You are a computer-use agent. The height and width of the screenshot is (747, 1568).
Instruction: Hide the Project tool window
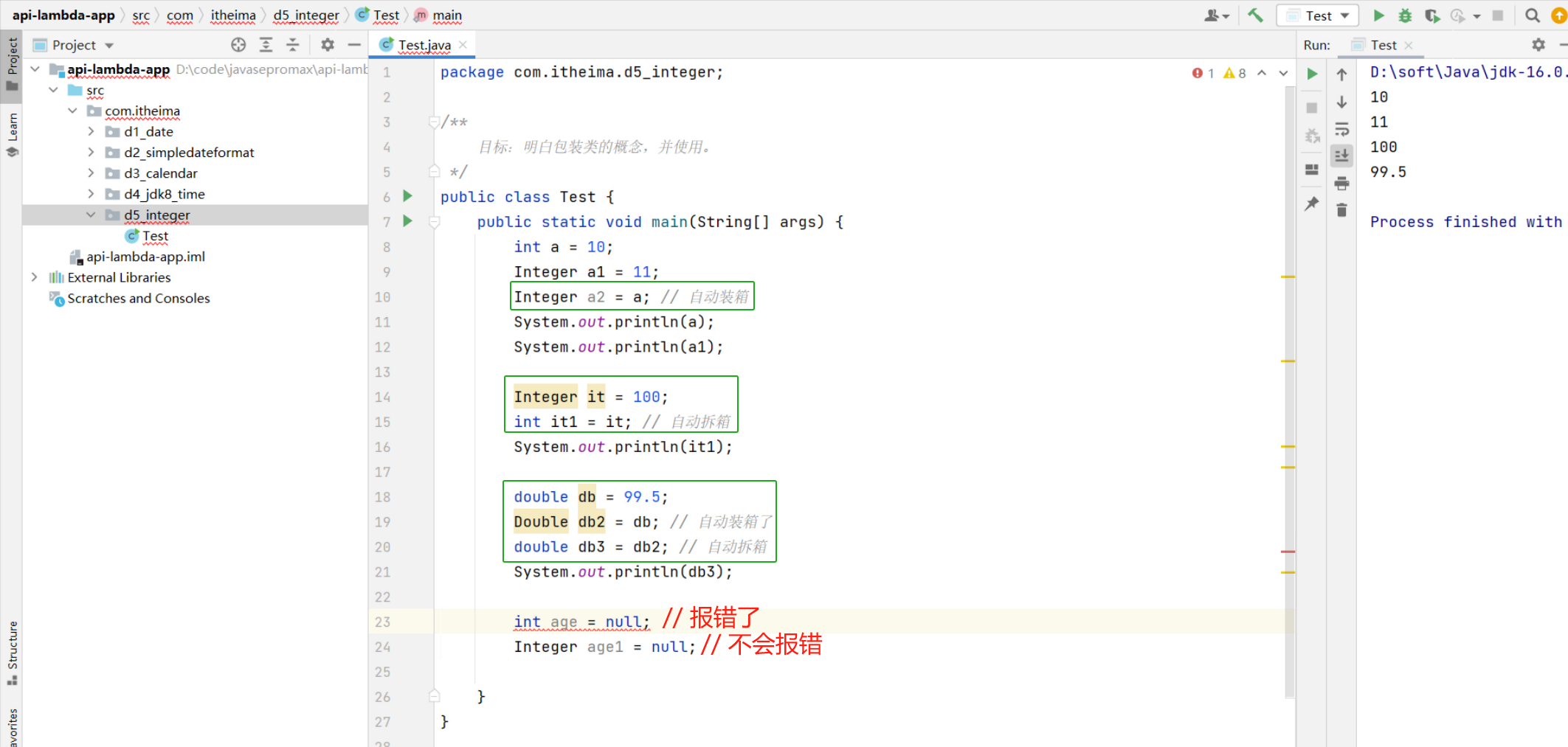(x=354, y=45)
